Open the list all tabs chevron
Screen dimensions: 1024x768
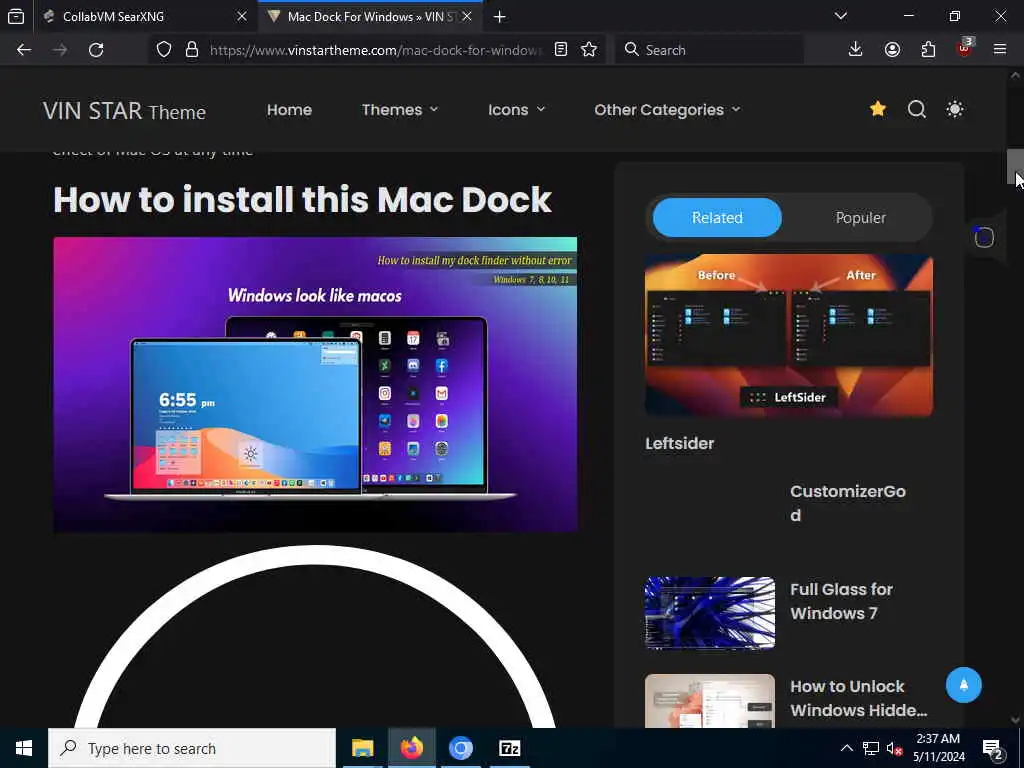click(x=841, y=16)
